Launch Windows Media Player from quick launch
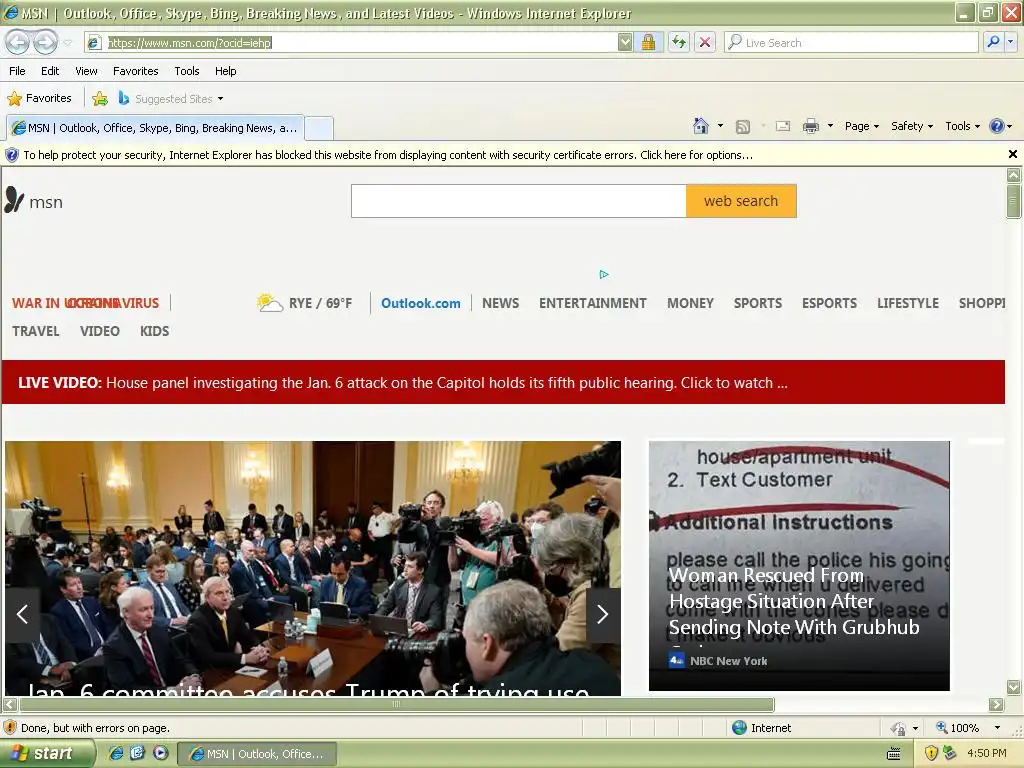This screenshot has height=768, width=1024. 160,753
